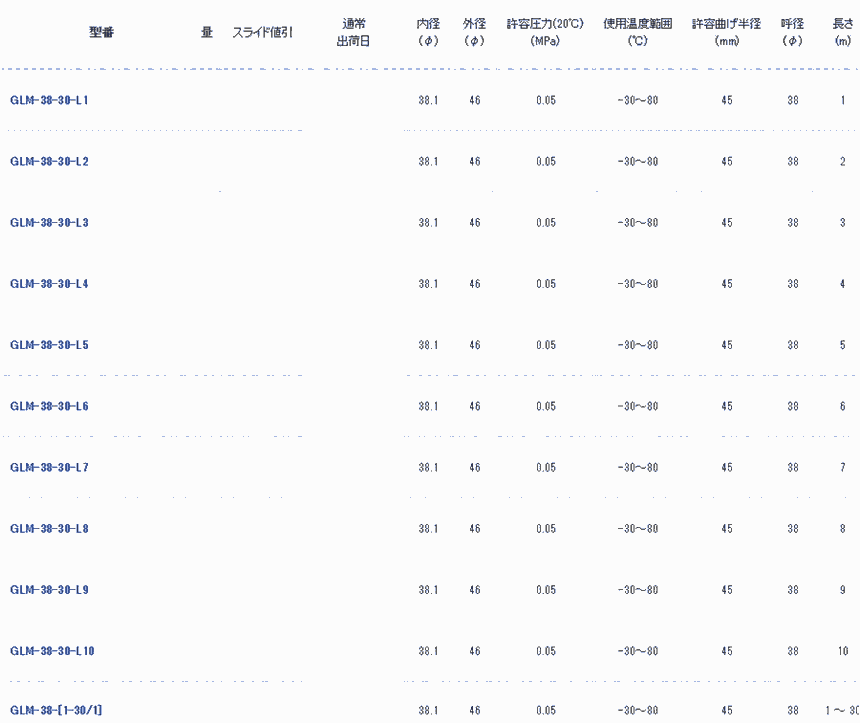Image resolution: width=860 pixels, height=723 pixels.
Task: Select the GLM-38-30-L10 part number
Action: pyautogui.click(x=52, y=651)
